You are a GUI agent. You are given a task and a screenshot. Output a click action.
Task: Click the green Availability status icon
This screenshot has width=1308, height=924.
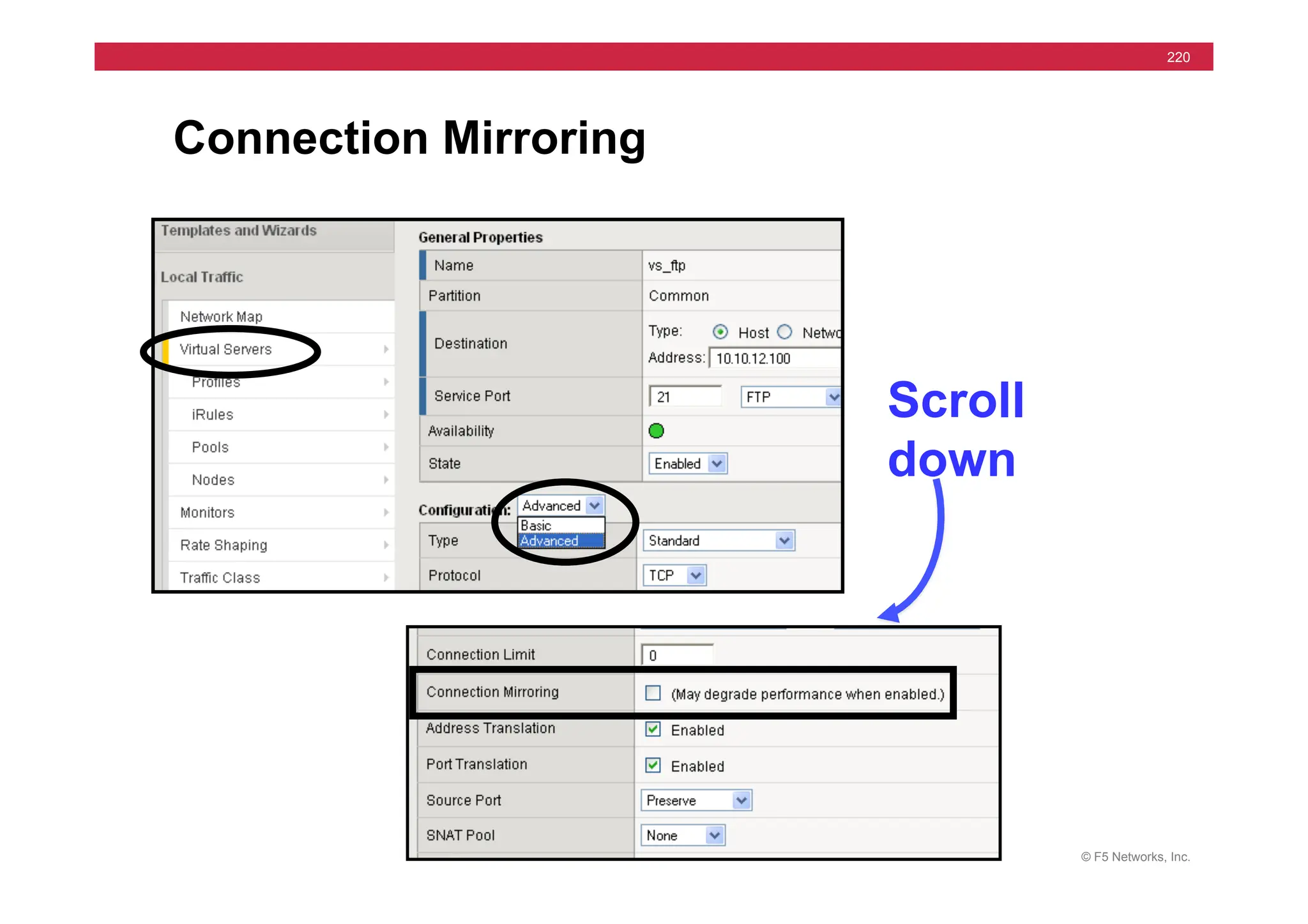(656, 431)
